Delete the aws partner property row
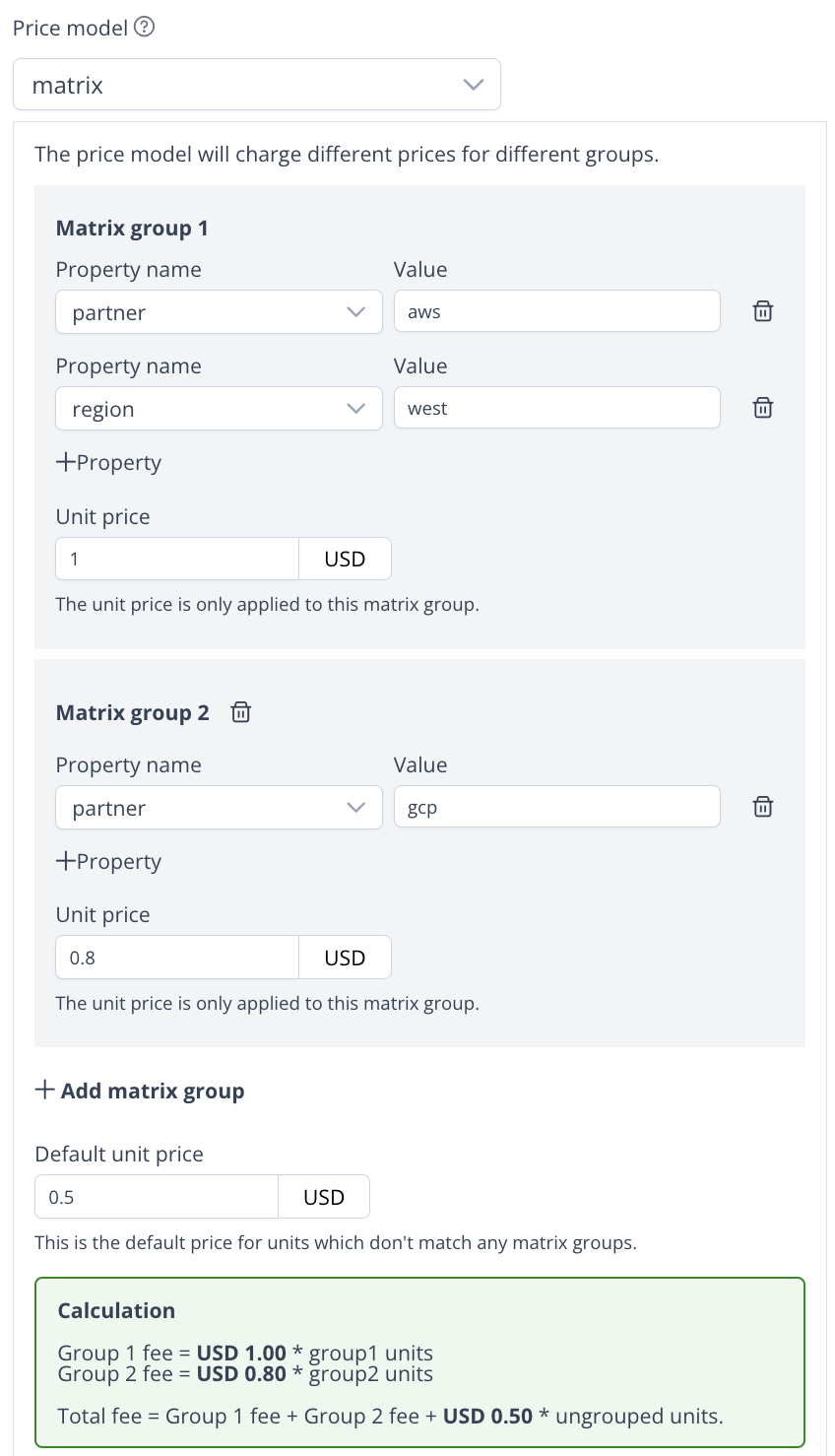This screenshot has width=835, height=1456. click(x=762, y=311)
